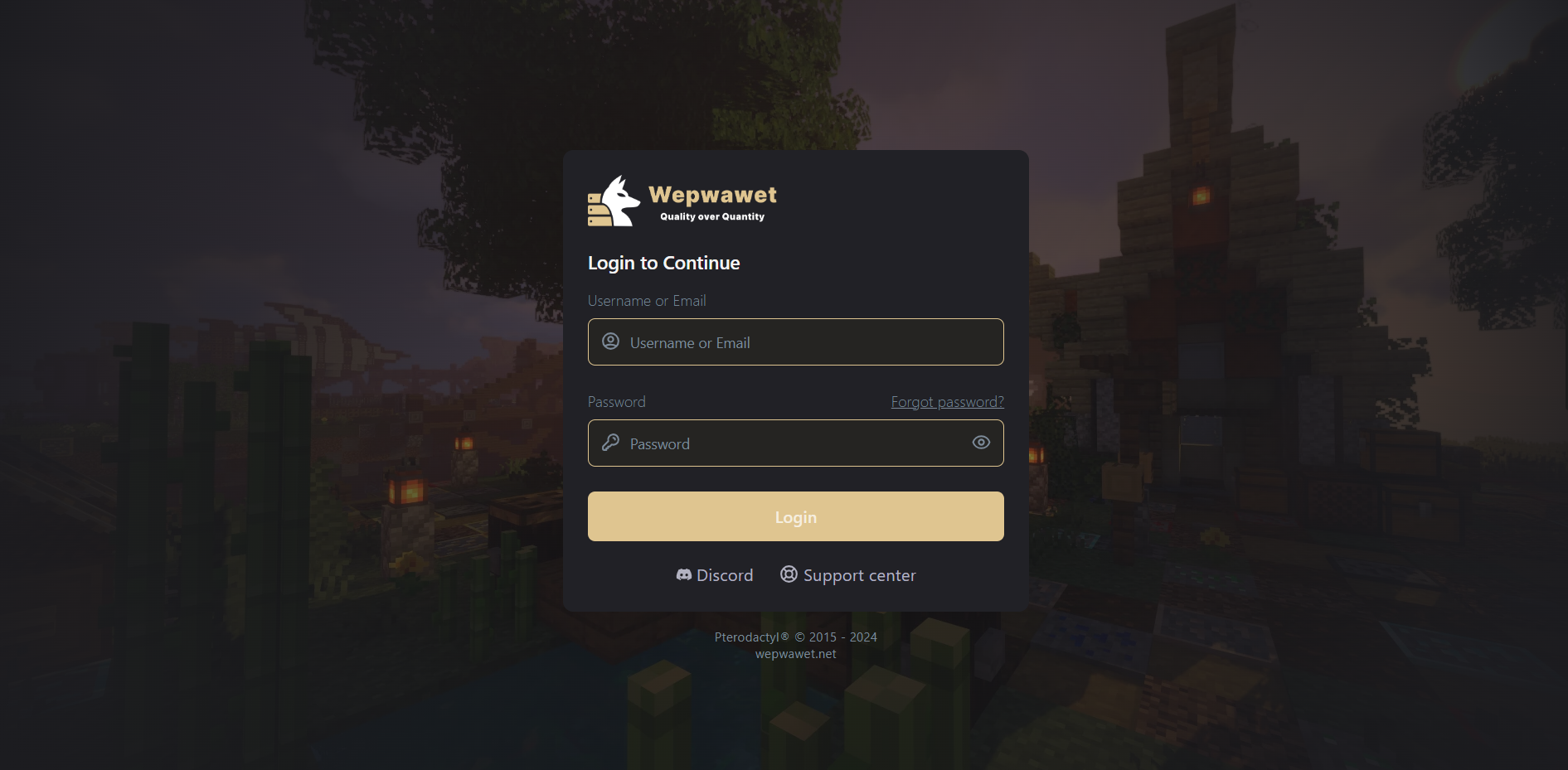
Task: Visit the wepwawet.net footer link
Action: [796, 654]
